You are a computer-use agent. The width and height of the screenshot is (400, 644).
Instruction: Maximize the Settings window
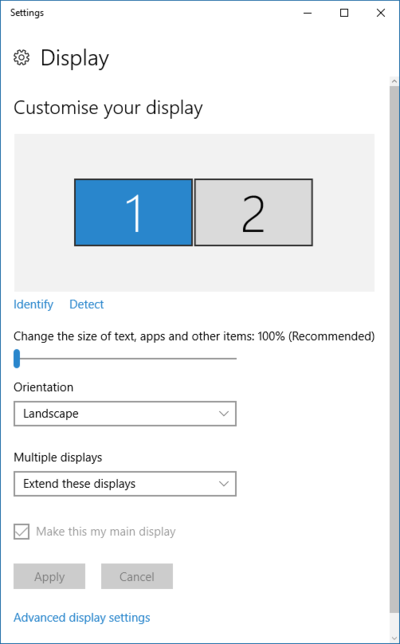tap(344, 13)
